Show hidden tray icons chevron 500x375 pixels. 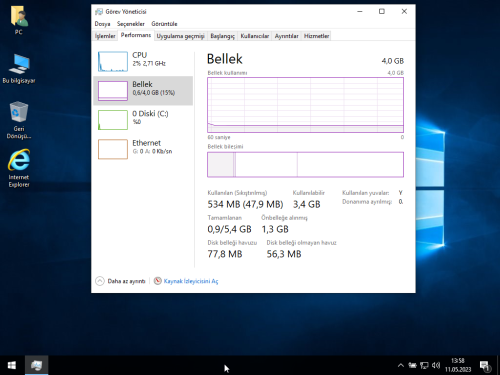coord(401,366)
